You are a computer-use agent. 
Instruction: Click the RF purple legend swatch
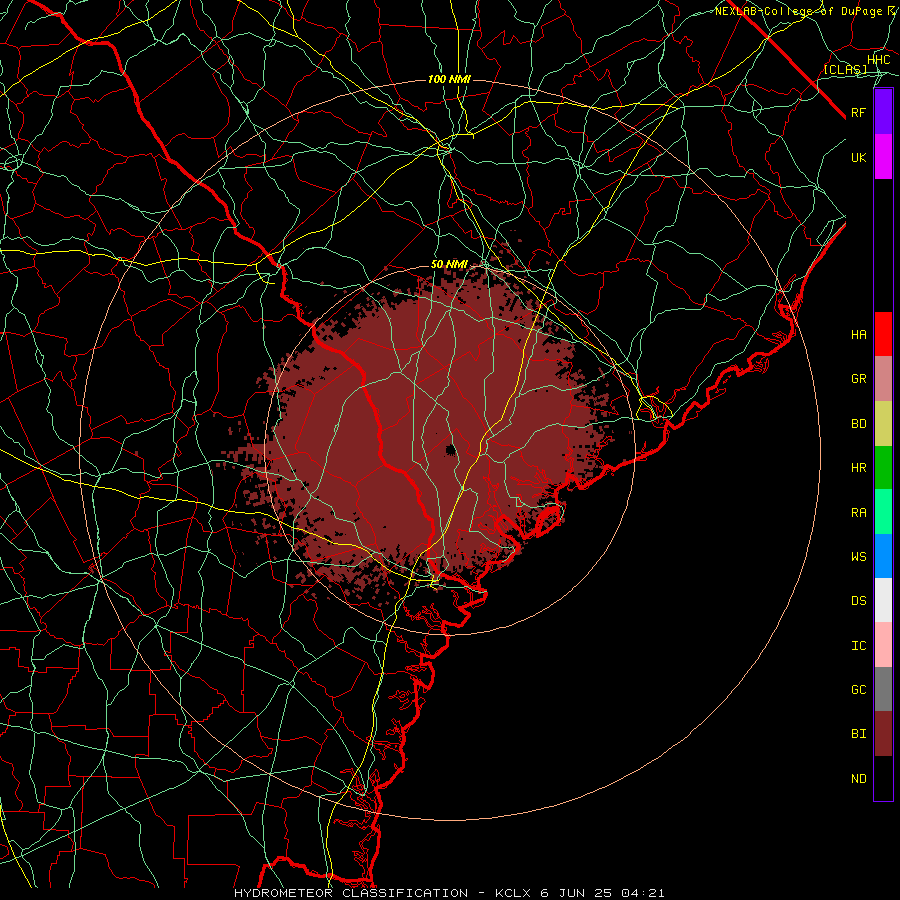tap(883, 112)
